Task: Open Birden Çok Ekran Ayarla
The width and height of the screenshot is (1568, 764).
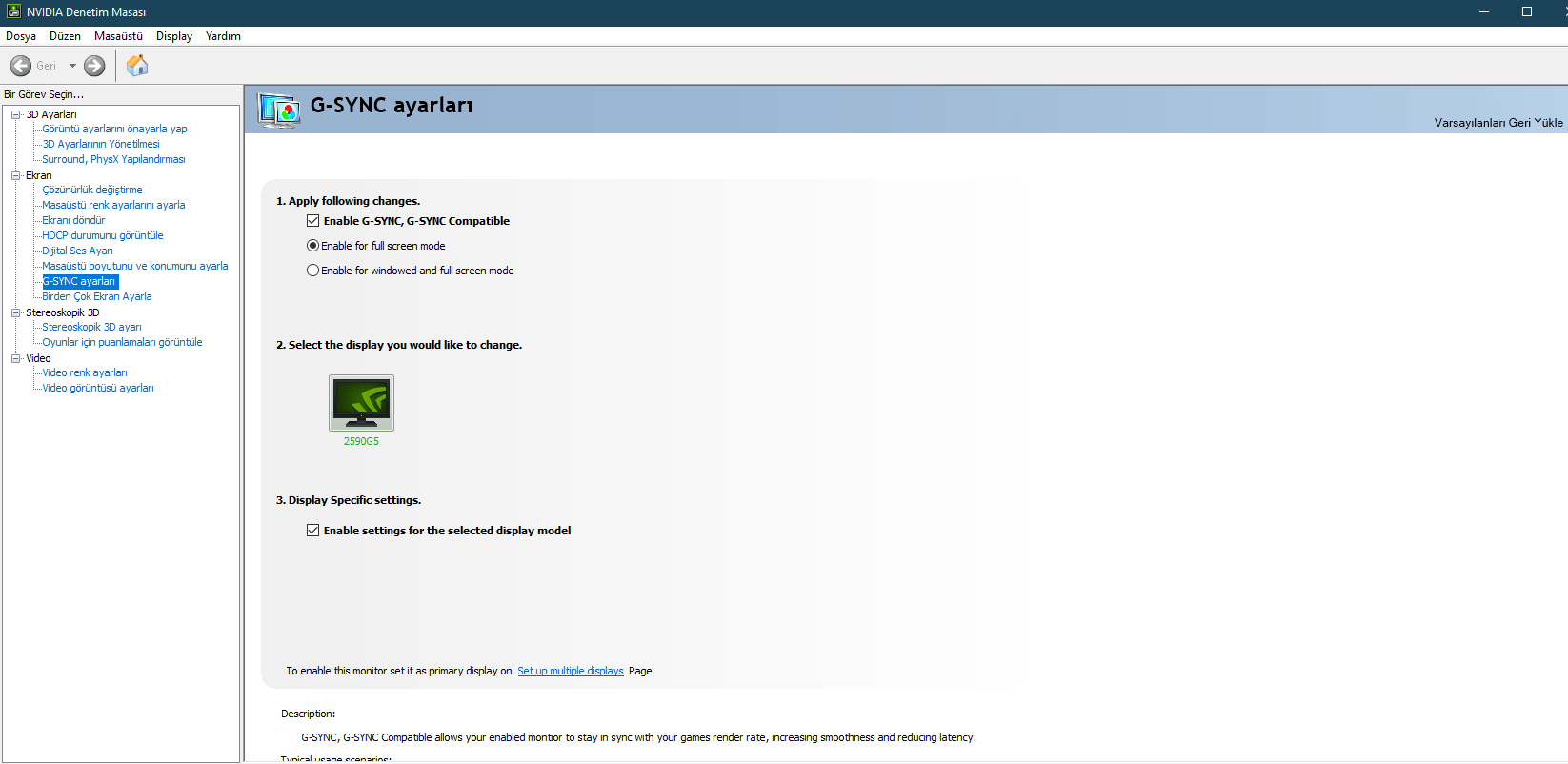Action: [x=97, y=296]
